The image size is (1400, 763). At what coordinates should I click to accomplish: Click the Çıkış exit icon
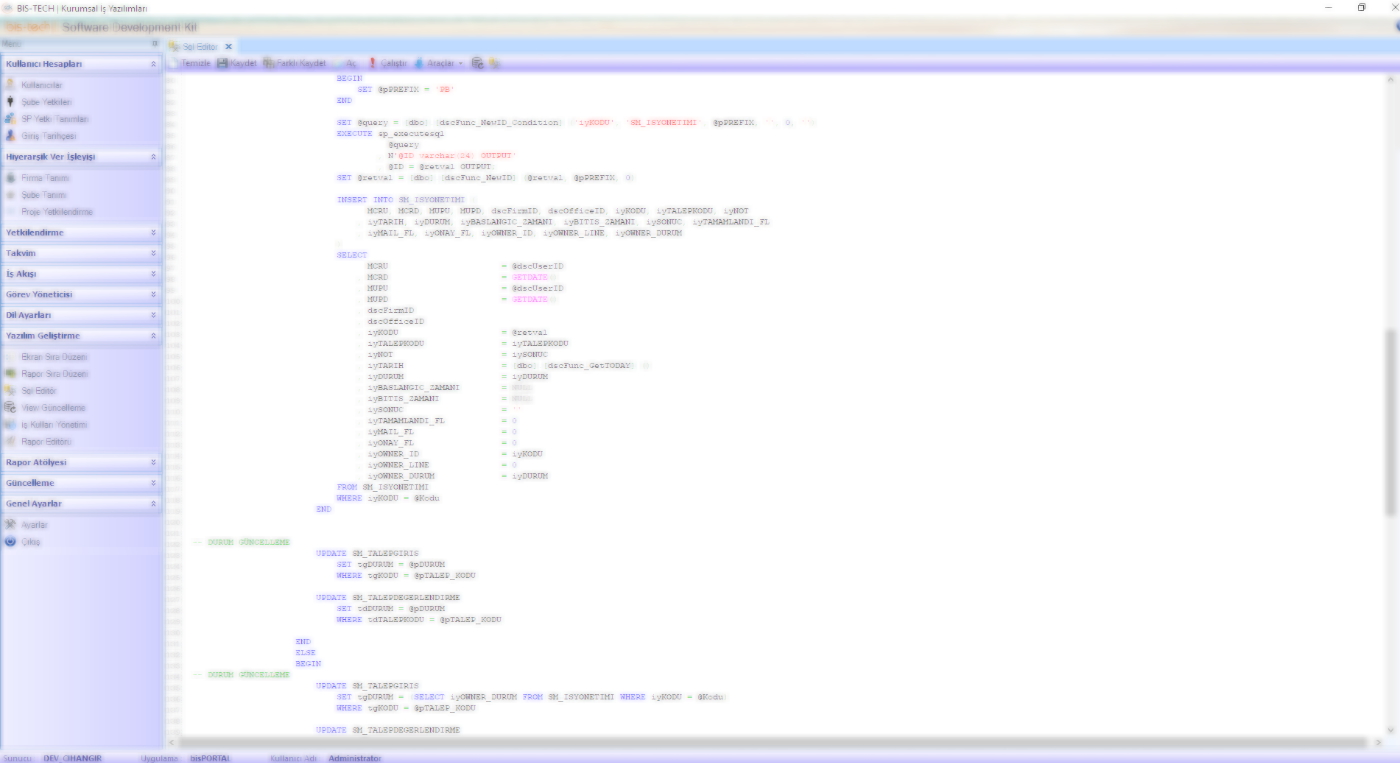[x=11, y=541]
